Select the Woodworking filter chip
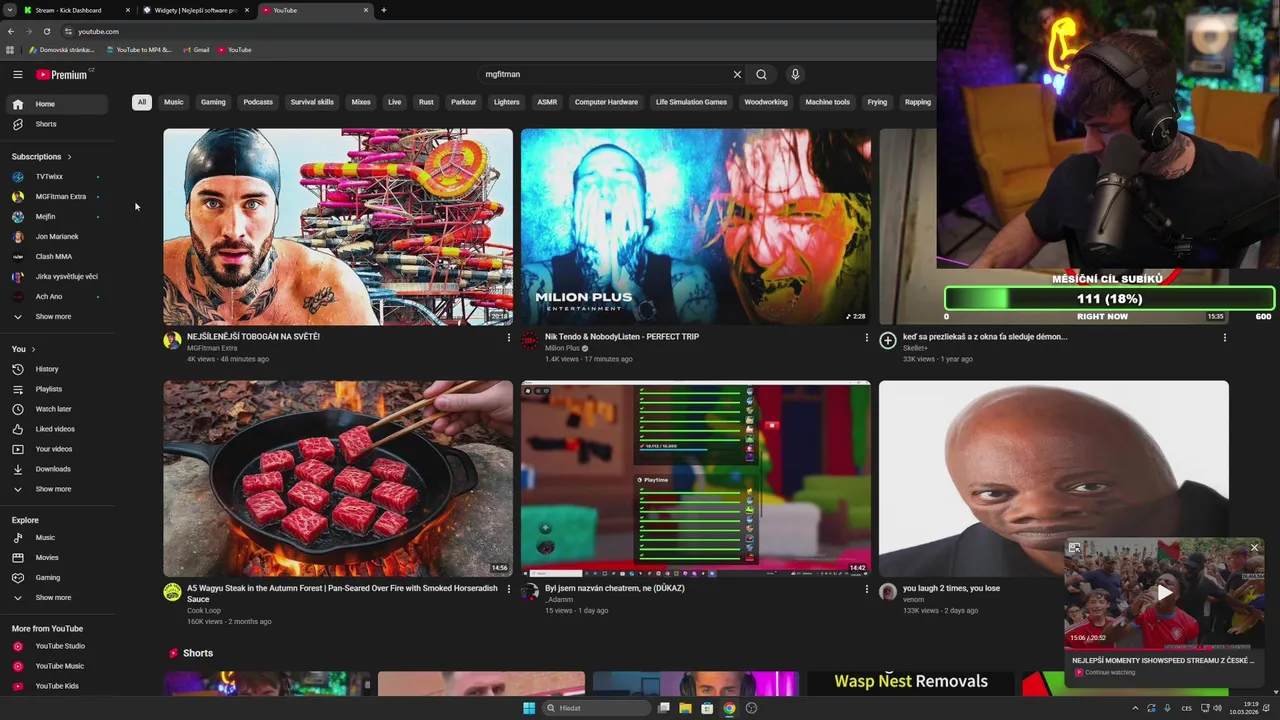Viewport: 1280px width, 720px height. (766, 102)
